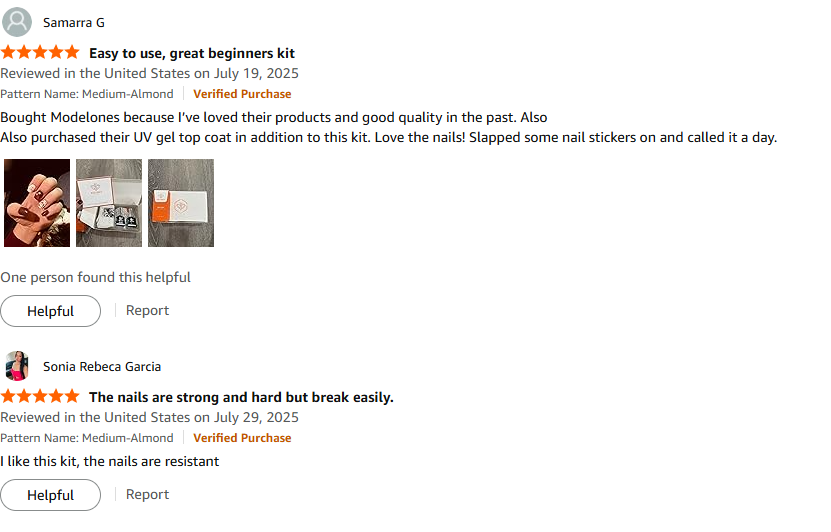The image size is (831, 532).
Task: Click "One person found this helpful" text
Action: 95,277
